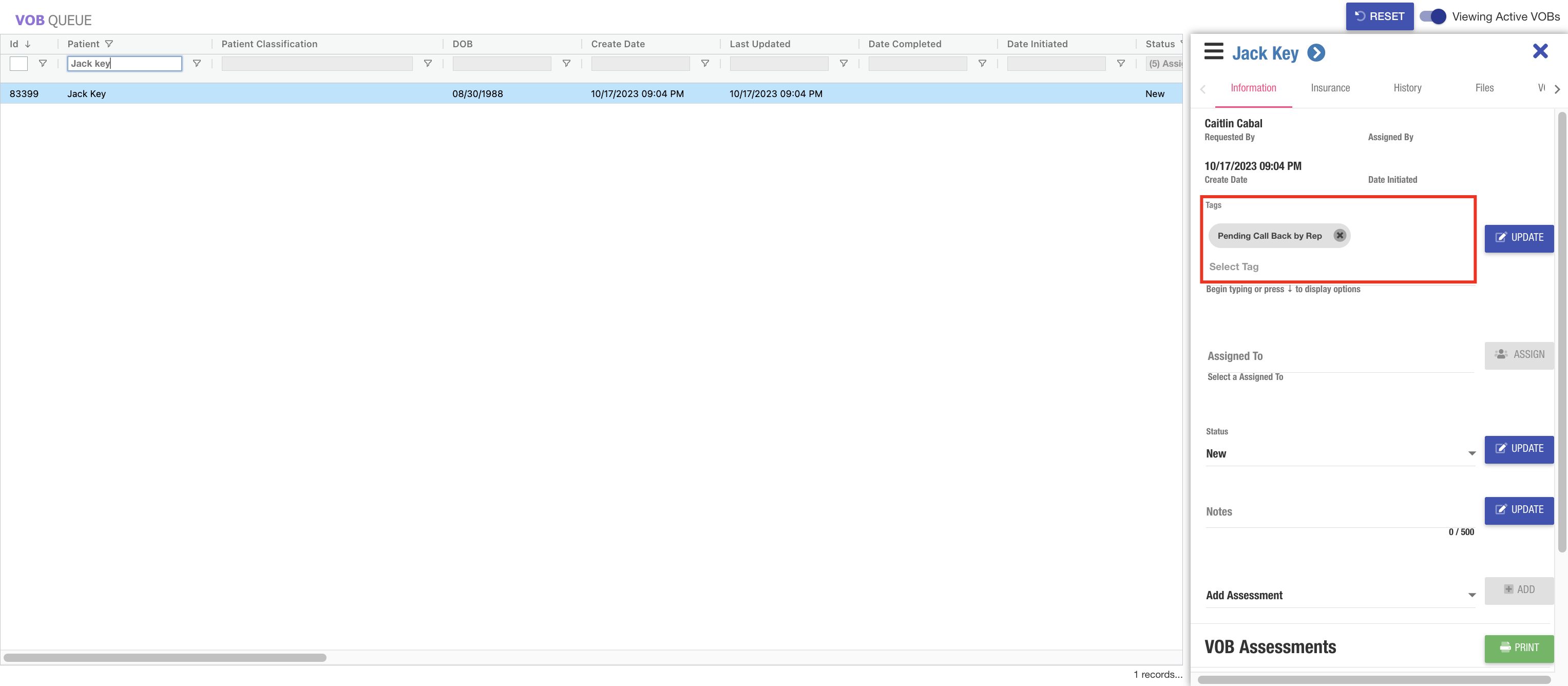Screen dimensions: 1568x686
Task: Click the filter icon for Create Date column
Action: coord(705,63)
